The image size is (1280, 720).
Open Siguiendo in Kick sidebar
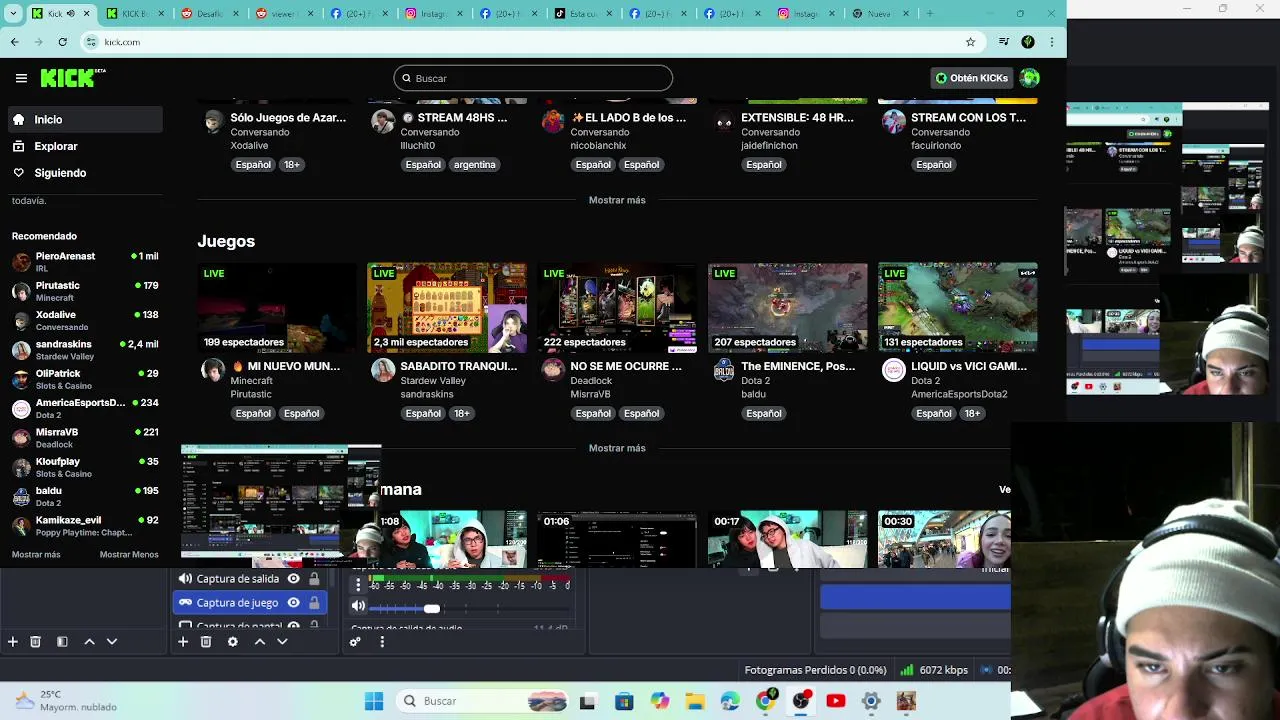85,173
